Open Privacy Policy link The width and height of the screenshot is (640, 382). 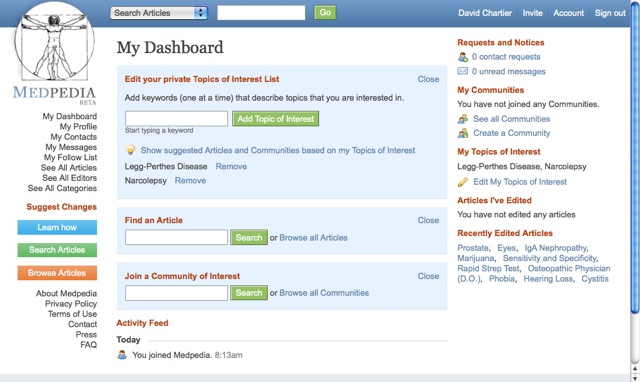(71, 304)
